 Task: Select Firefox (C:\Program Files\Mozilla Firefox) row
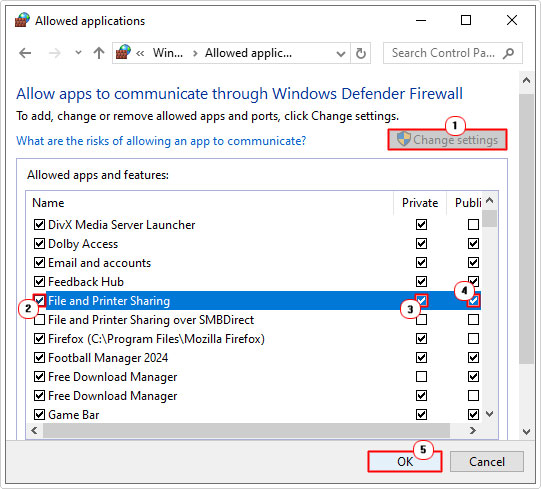[x=156, y=339]
